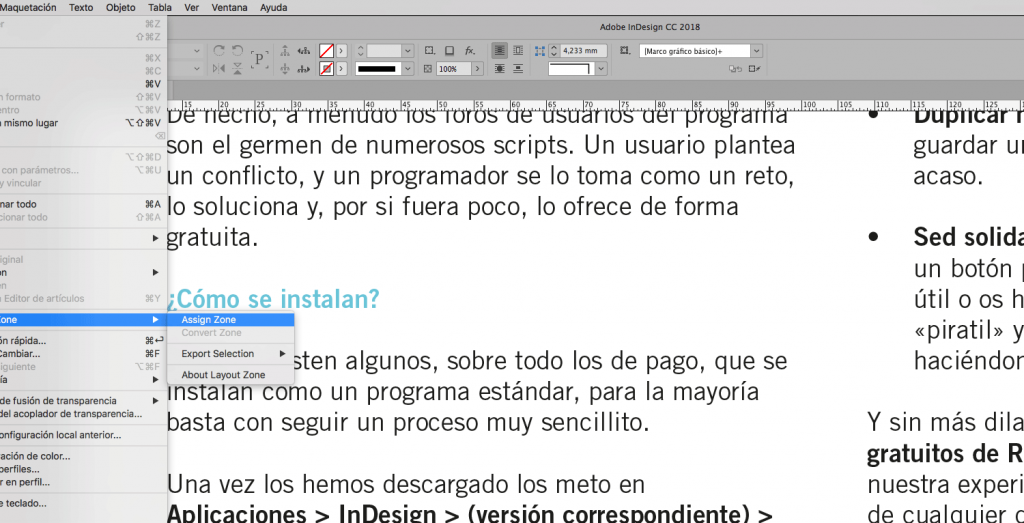Open the Ver menu
This screenshot has height=523, width=1024.
click(x=192, y=7)
